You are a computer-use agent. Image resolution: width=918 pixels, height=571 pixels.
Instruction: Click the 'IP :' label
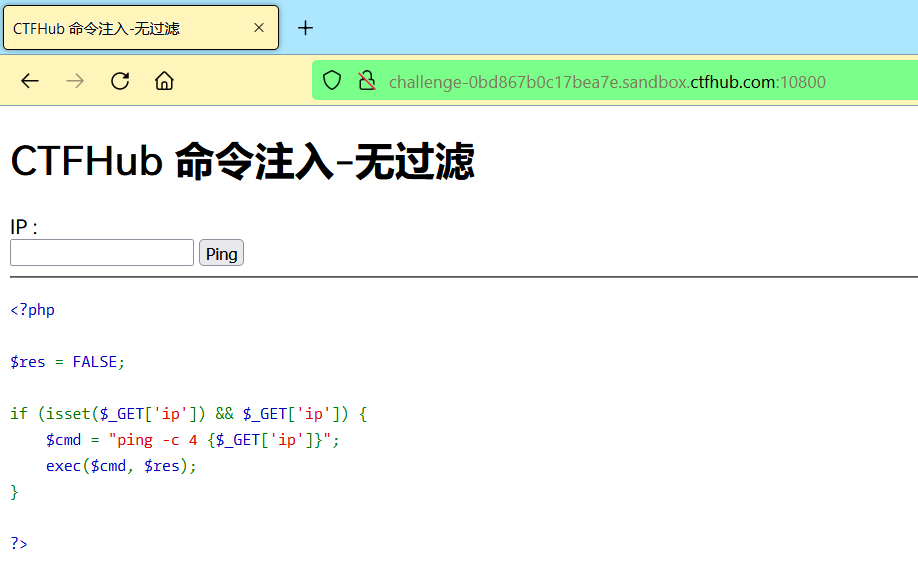click(24, 227)
